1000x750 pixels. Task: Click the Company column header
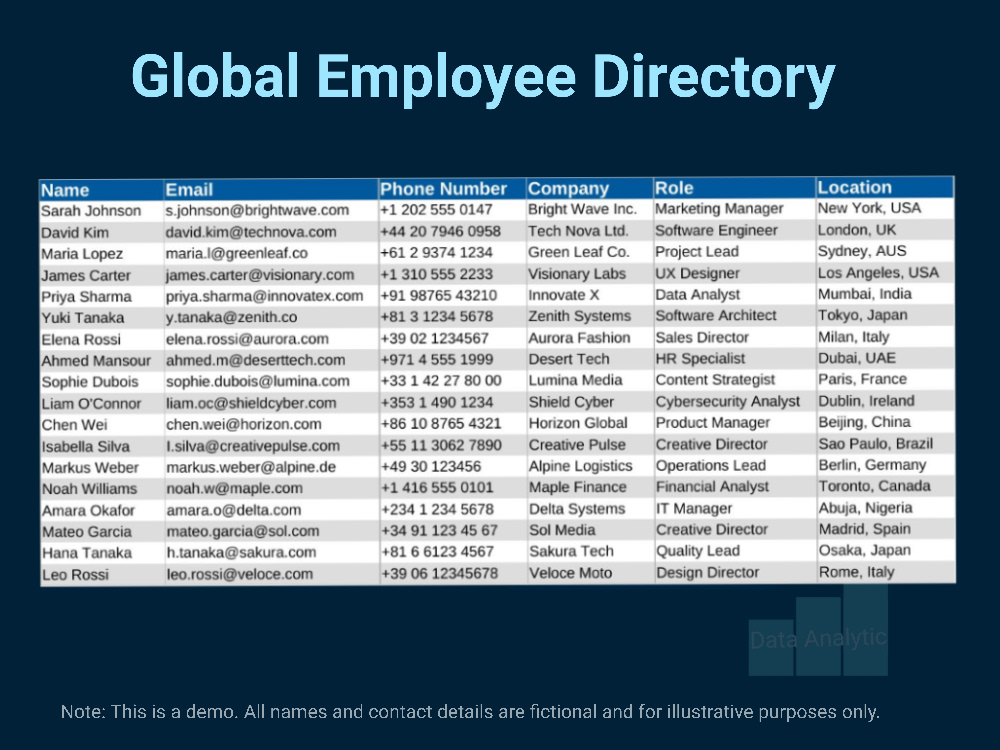click(x=590, y=188)
